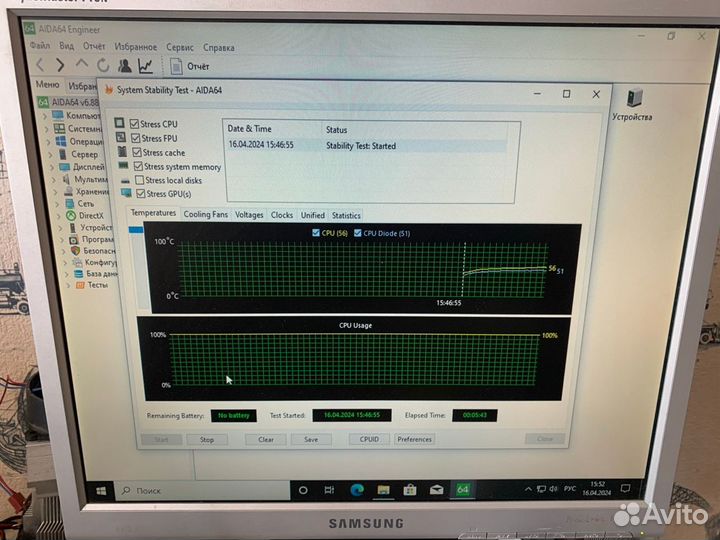Viewport: 720px width, 540px height.
Task: Expand the Сервер tree node
Action: click(x=48, y=155)
